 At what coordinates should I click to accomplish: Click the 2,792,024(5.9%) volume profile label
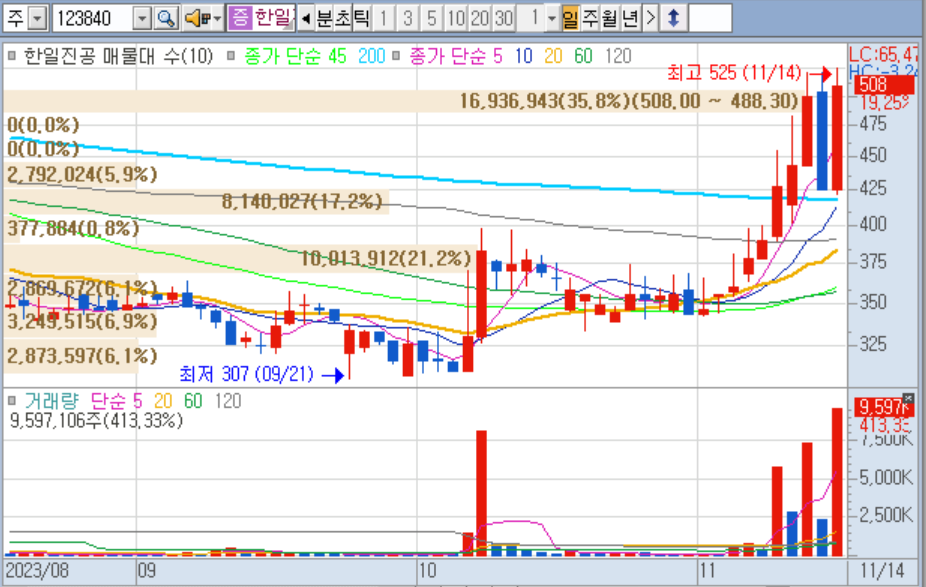point(82,175)
